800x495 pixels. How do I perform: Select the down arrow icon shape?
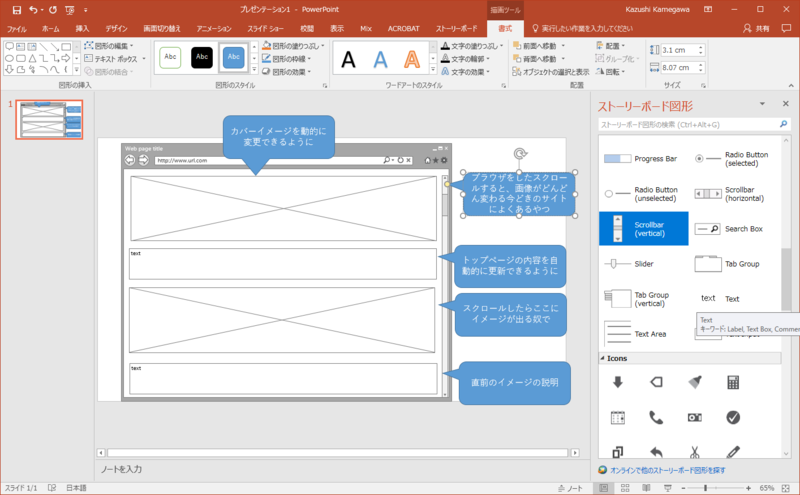(x=618, y=382)
